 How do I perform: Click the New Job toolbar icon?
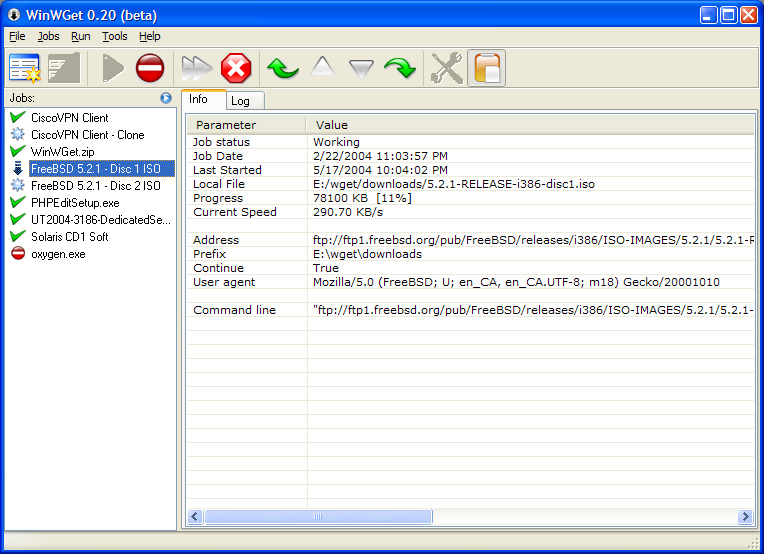[24, 68]
